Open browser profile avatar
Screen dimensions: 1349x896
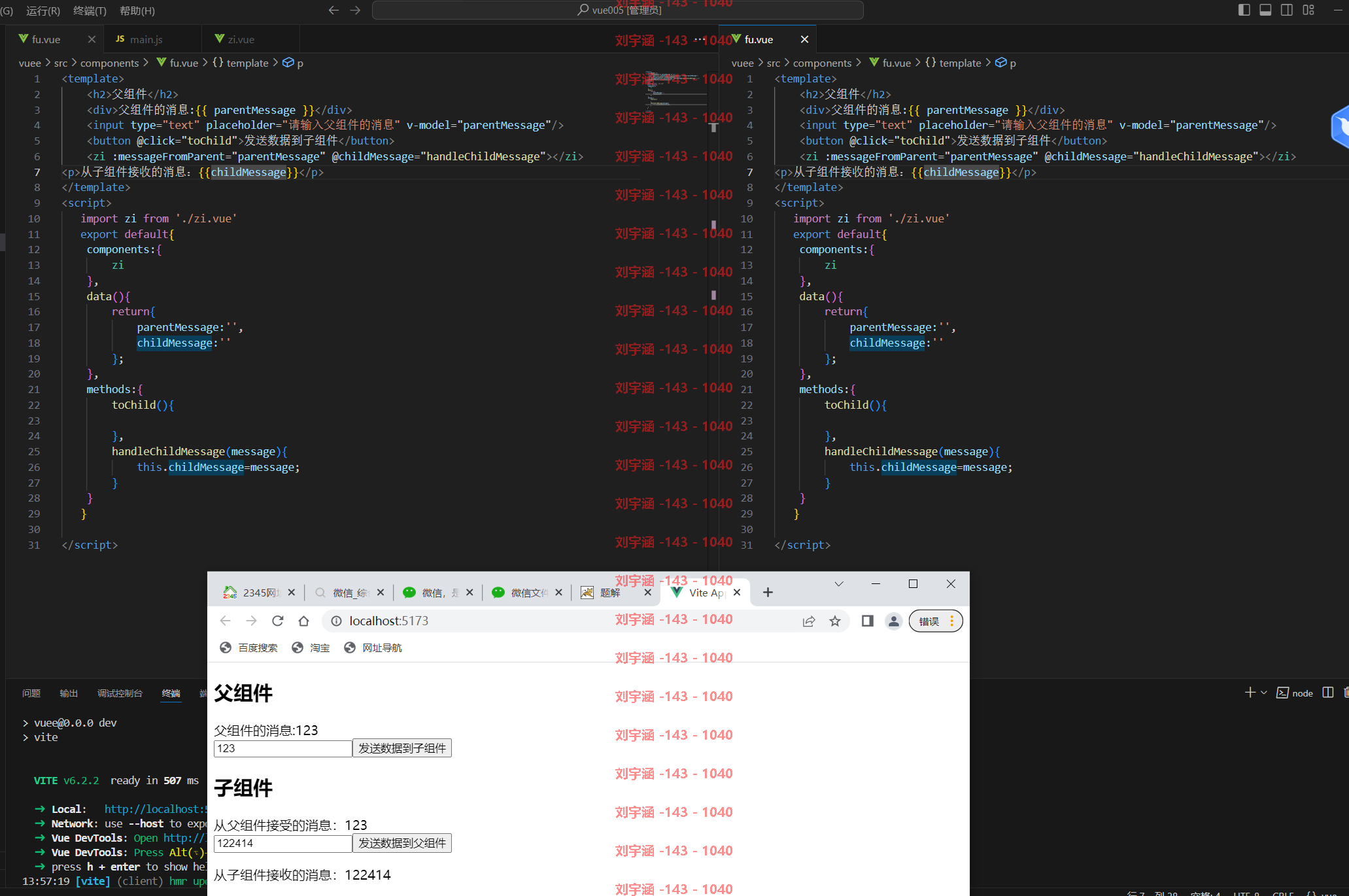pos(893,621)
